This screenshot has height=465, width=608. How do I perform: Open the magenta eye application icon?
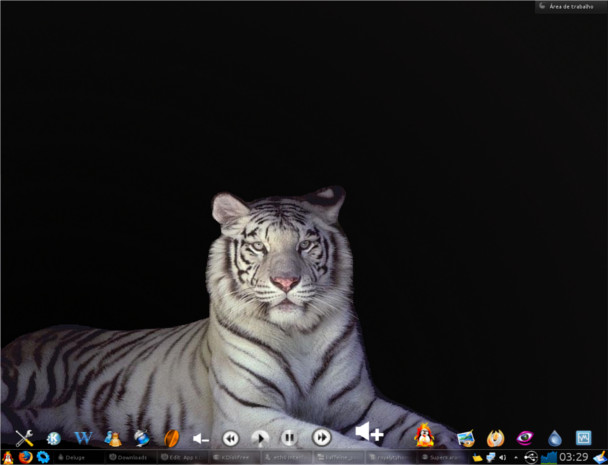[525, 438]
